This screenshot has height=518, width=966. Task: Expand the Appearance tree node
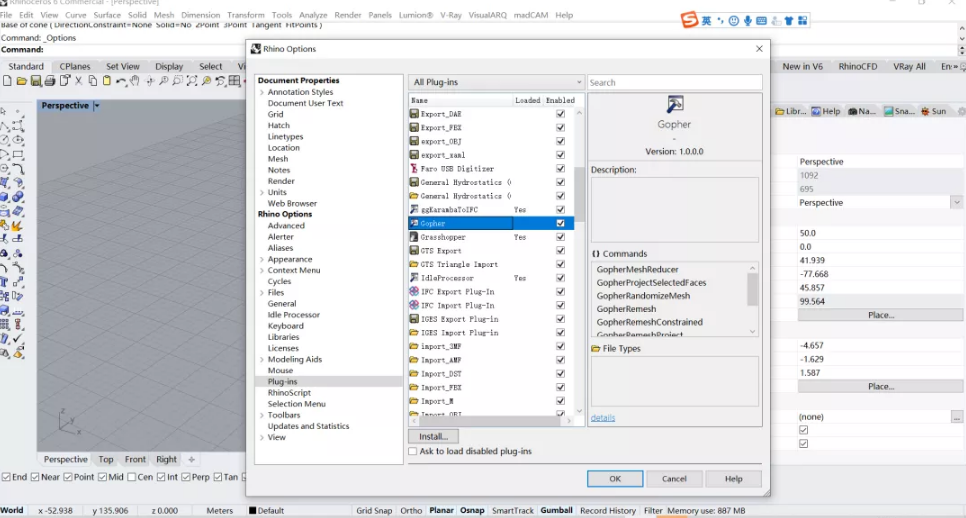[x=262, y=259]
